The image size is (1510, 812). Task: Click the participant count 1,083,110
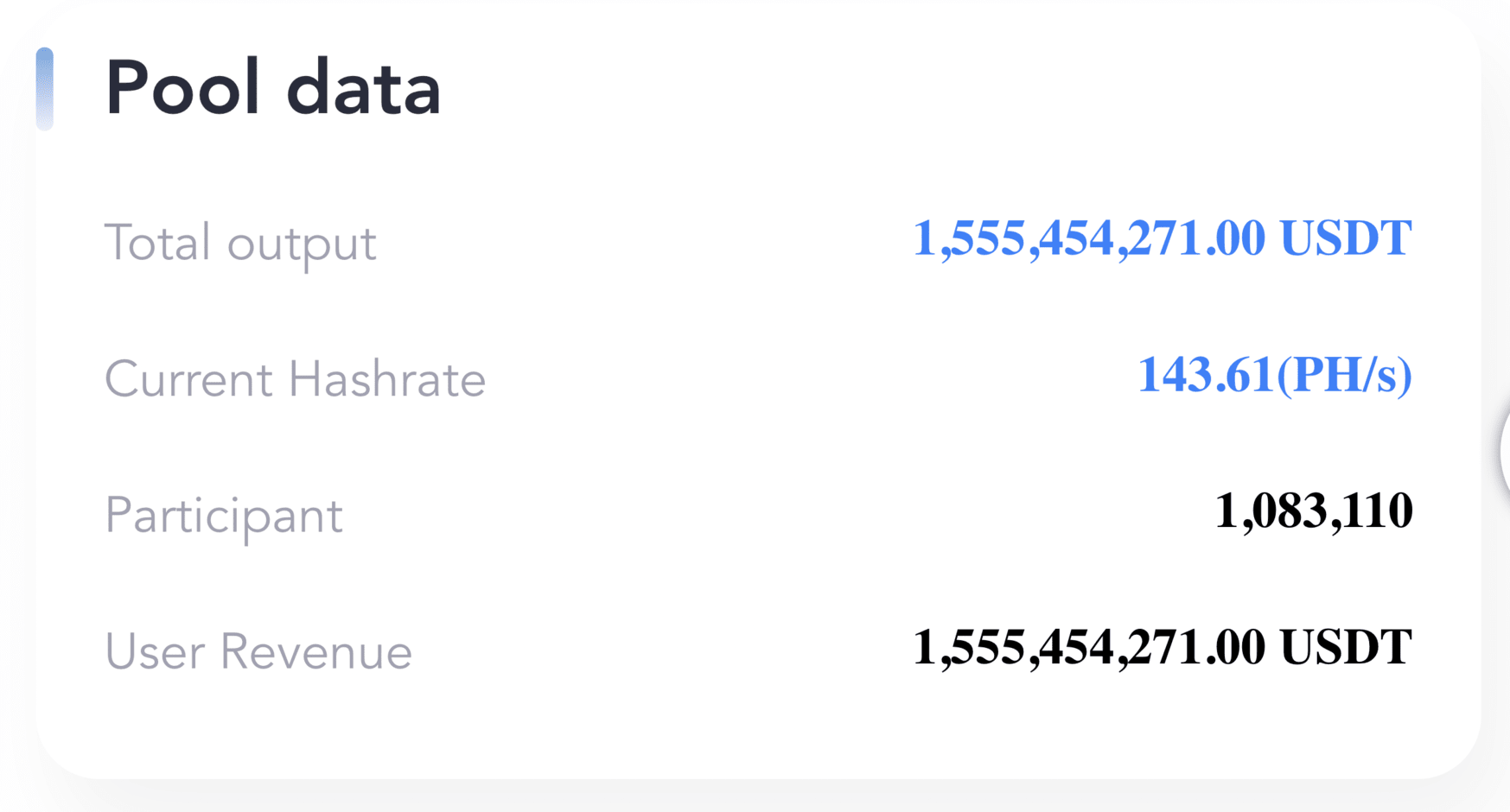click(x=1314, y=511)
